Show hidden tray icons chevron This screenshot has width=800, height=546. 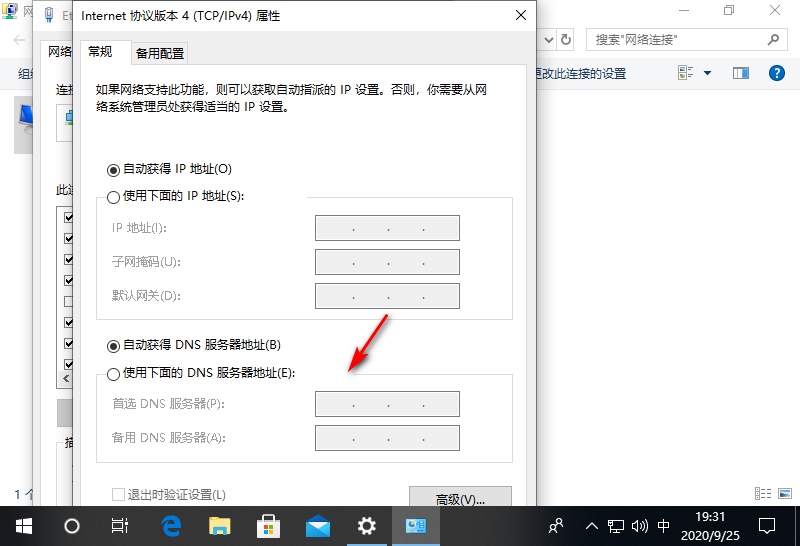[591, 526]
